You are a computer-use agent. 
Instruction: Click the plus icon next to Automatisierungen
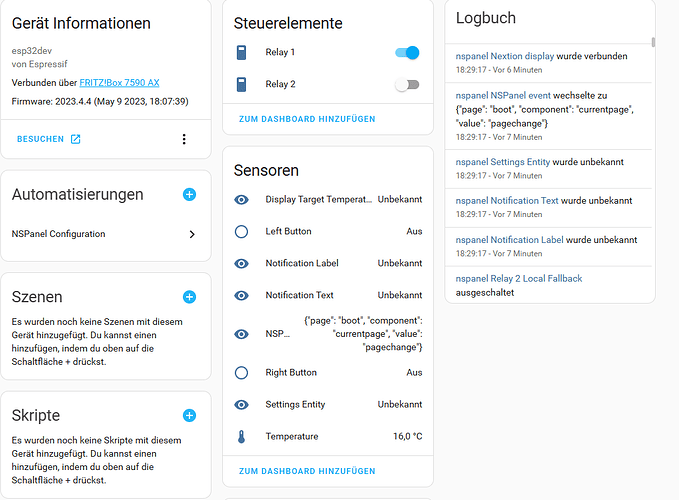(189, 194)
